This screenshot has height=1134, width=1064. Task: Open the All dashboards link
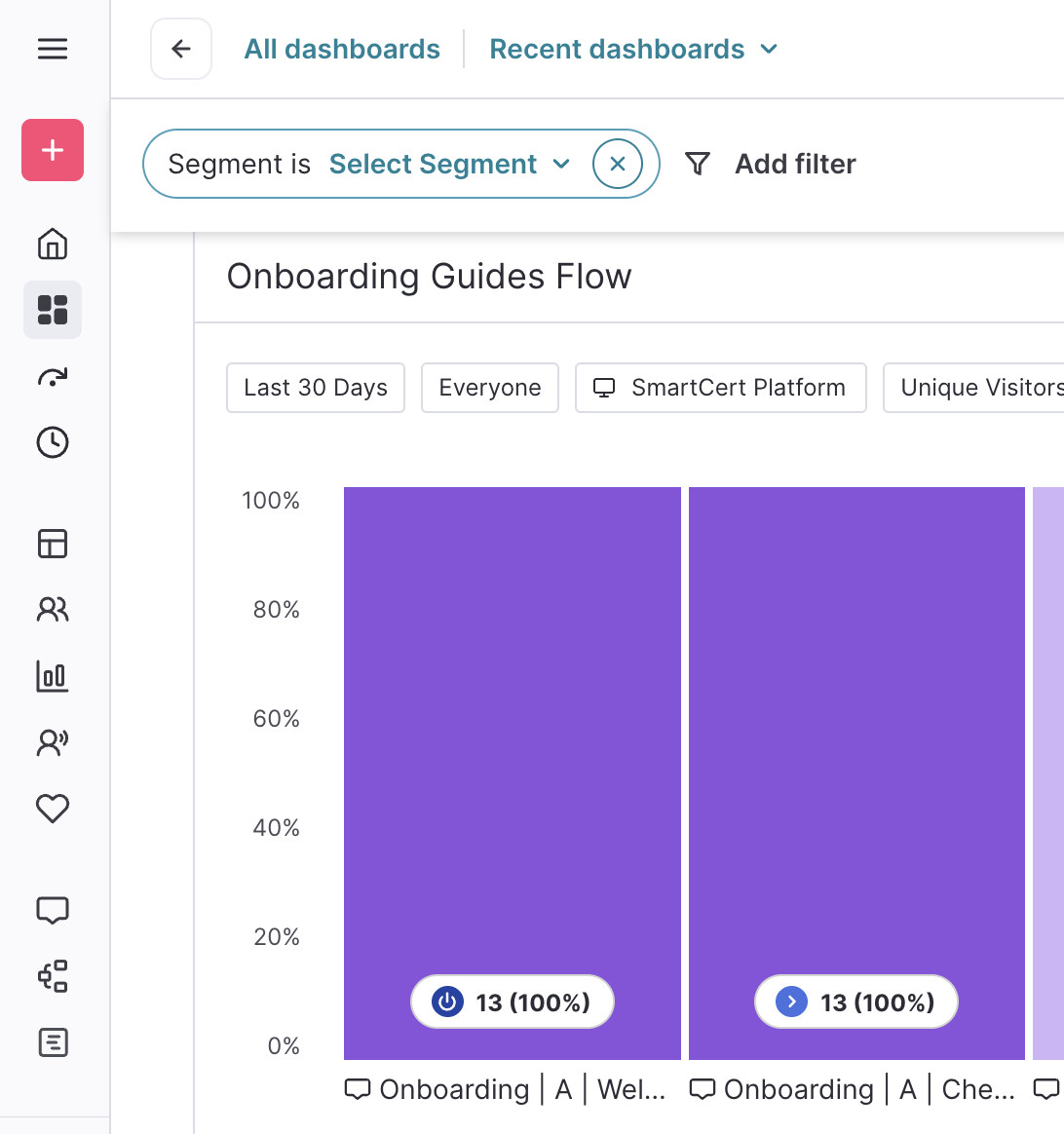pyautogui.click(x=342, y=49)
